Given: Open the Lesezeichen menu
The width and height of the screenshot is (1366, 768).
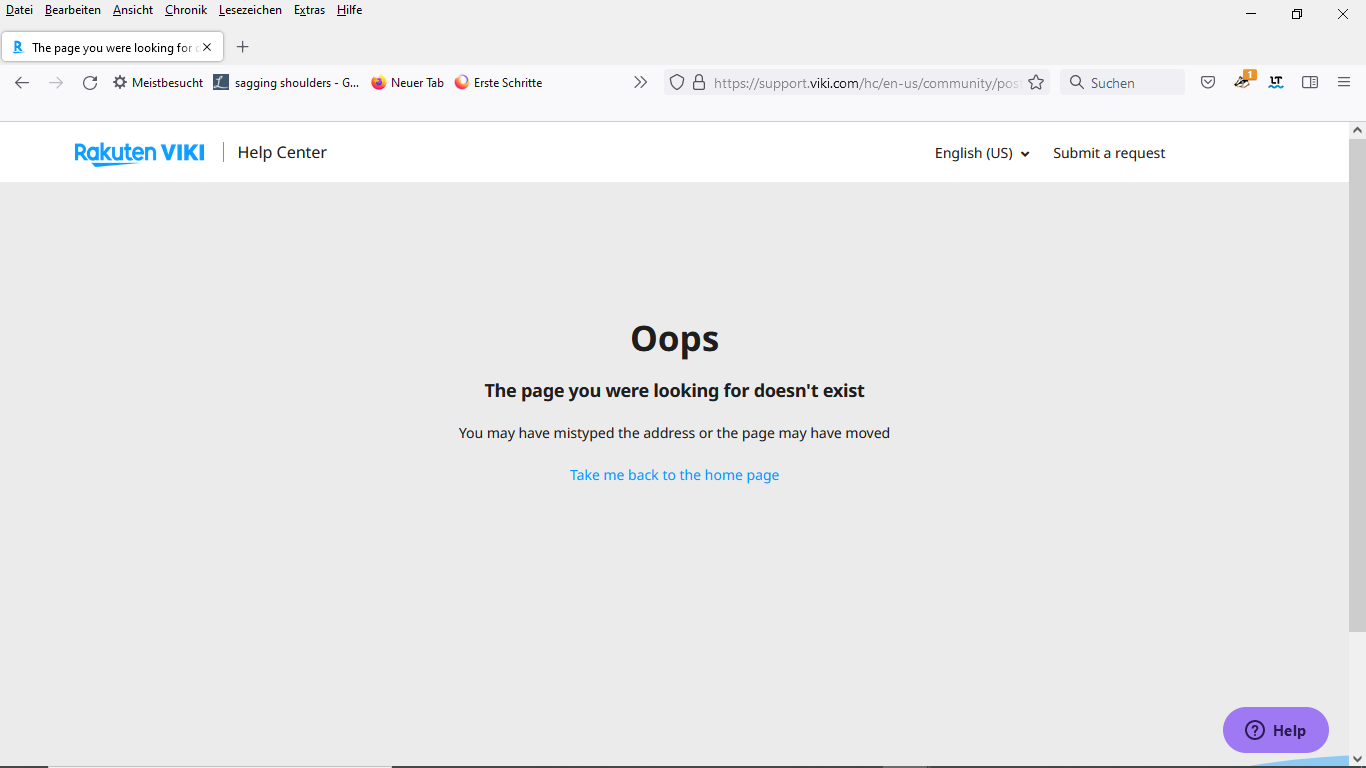Looking at the screenshot, I should coord(250,10).
